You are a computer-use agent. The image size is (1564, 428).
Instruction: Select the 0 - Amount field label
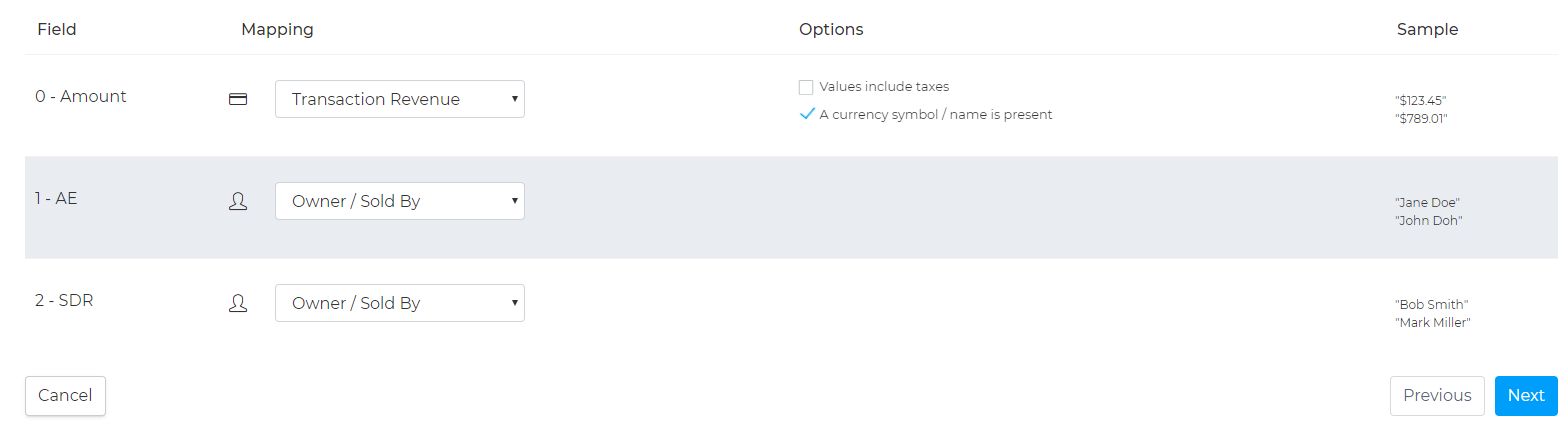coord(81,96)
